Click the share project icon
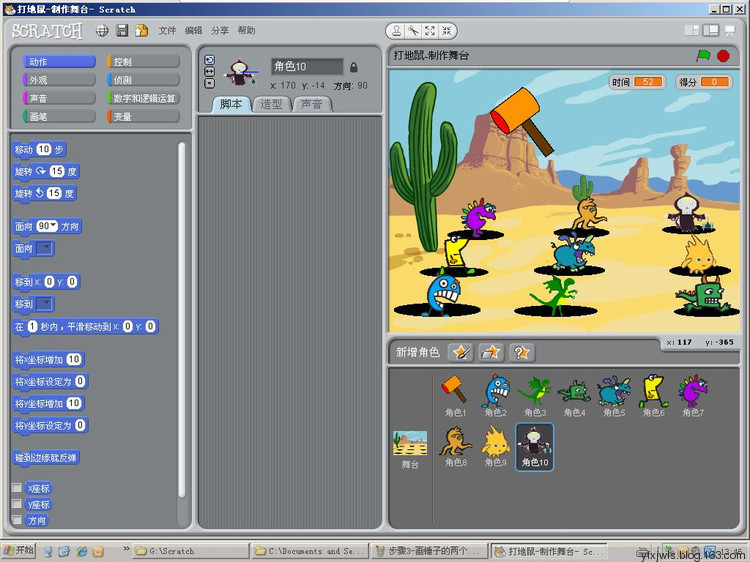 pos(142,31)
